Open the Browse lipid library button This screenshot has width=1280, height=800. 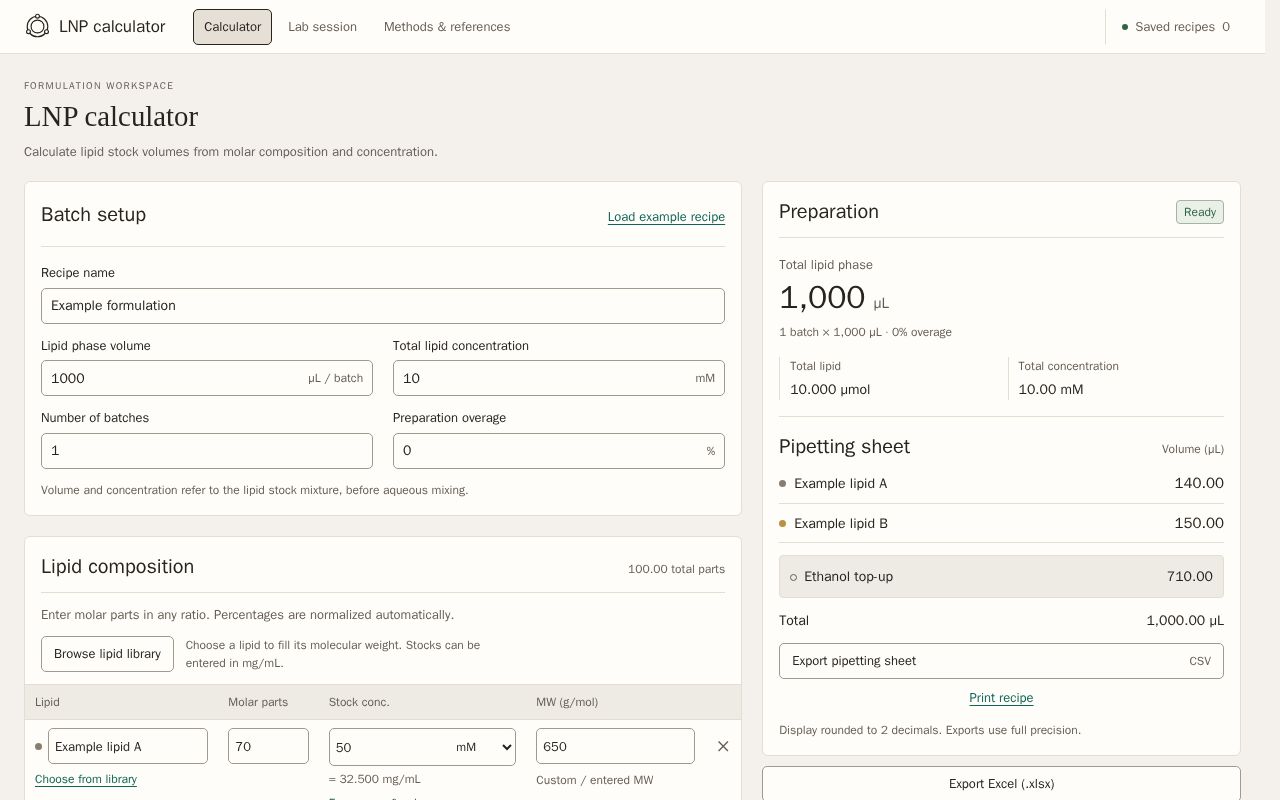point(107,654)
